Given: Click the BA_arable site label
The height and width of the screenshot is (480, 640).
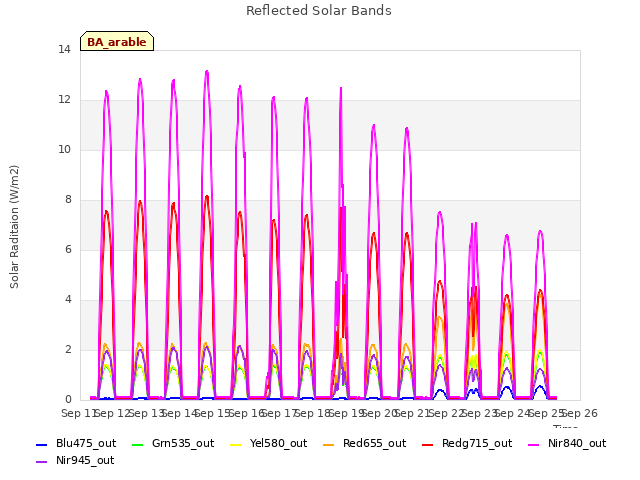Looking at the screenshot, I should click(x=117, y=42).
